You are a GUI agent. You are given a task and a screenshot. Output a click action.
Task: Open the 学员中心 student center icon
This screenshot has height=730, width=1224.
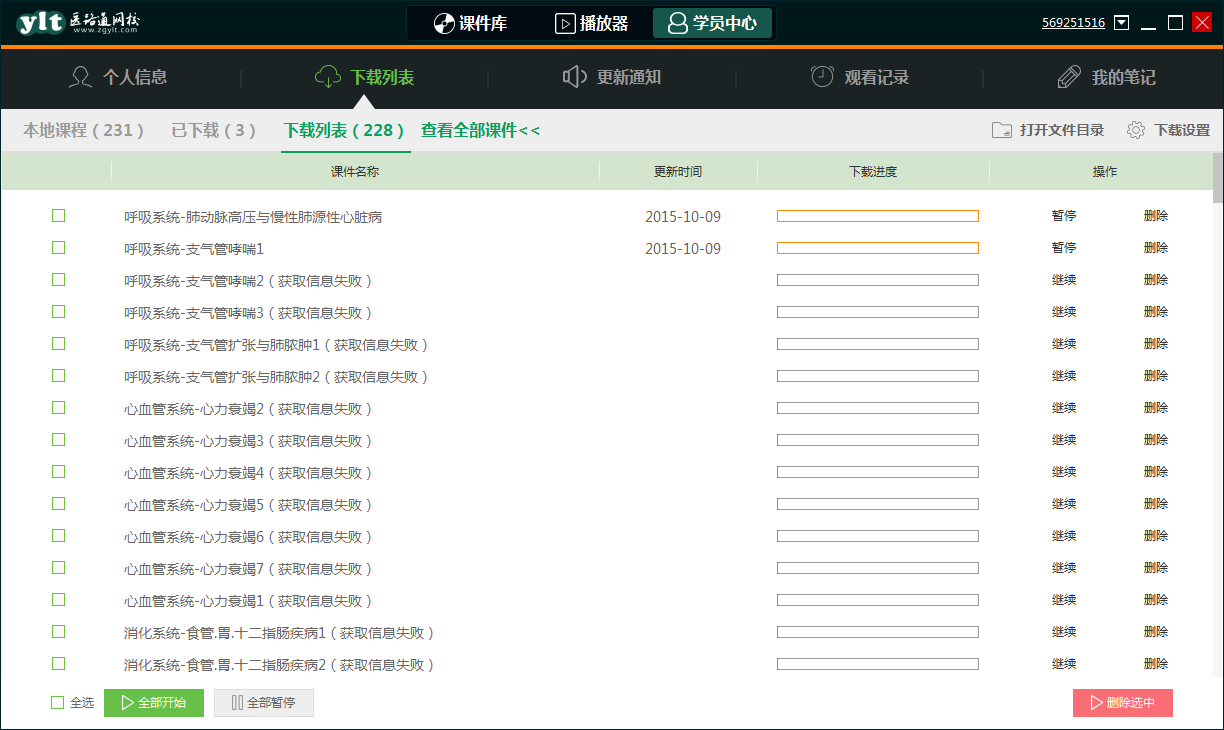(x=678, y=23)
